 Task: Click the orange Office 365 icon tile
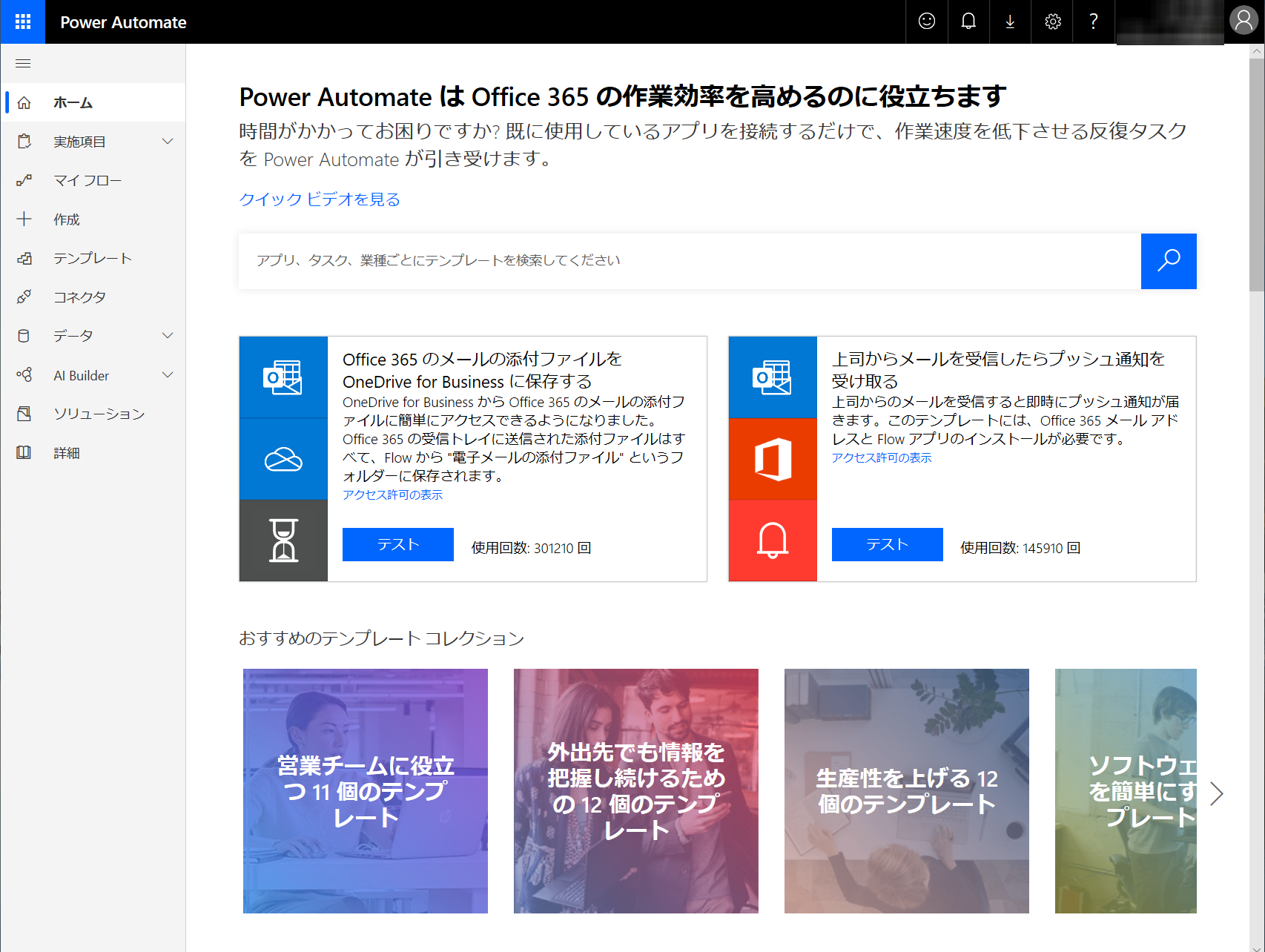[x=773, y=459]
